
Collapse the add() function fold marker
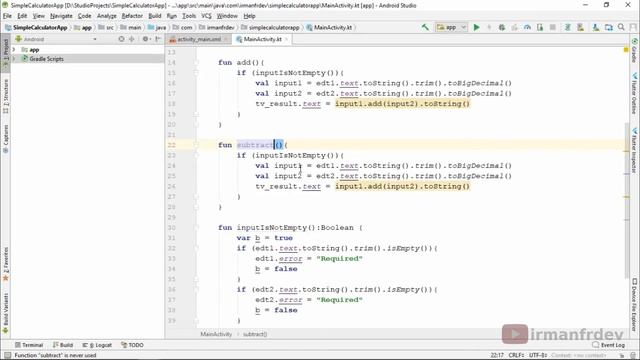pyautogui.click(x=196, y=62)
